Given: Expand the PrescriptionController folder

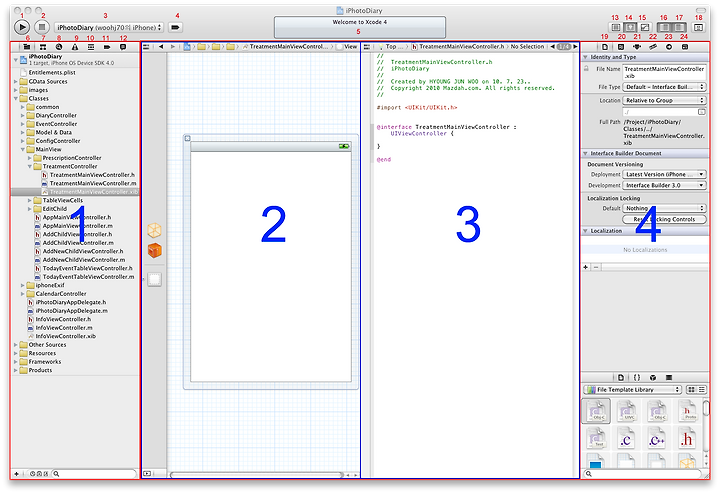Looking at the screenshot, I should (30, 158).
